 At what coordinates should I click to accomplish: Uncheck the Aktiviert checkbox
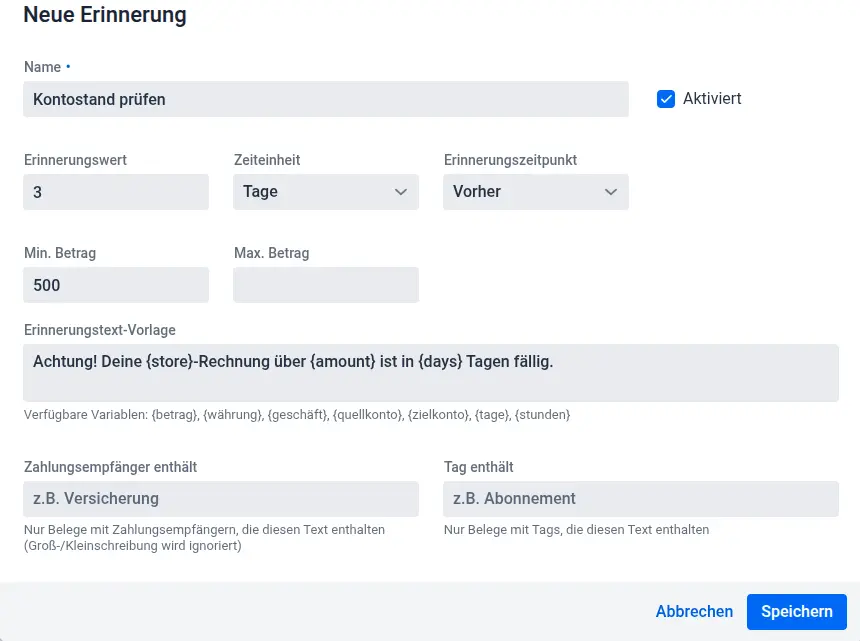tap(666, 99)
